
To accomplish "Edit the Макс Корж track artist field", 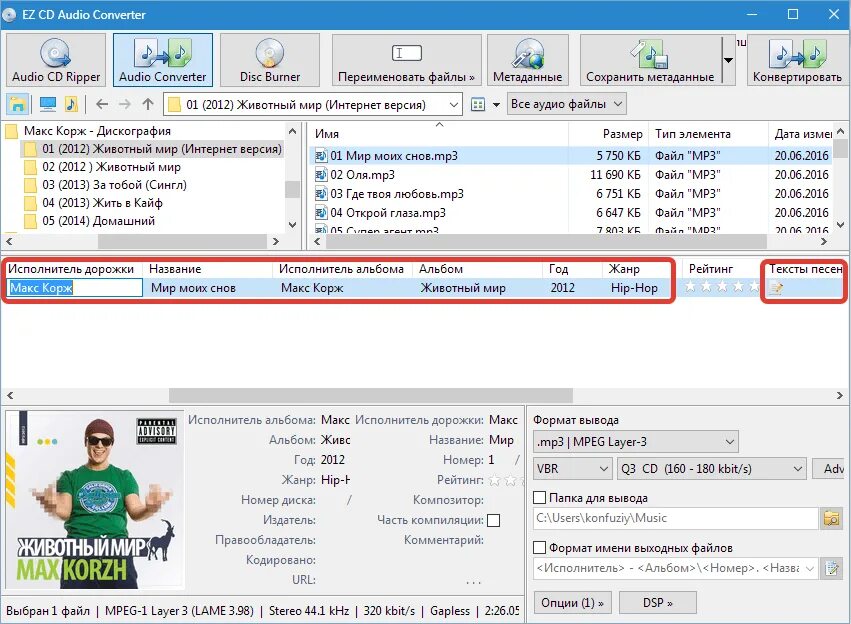I will pyautogui.click(x=75, y=288).
